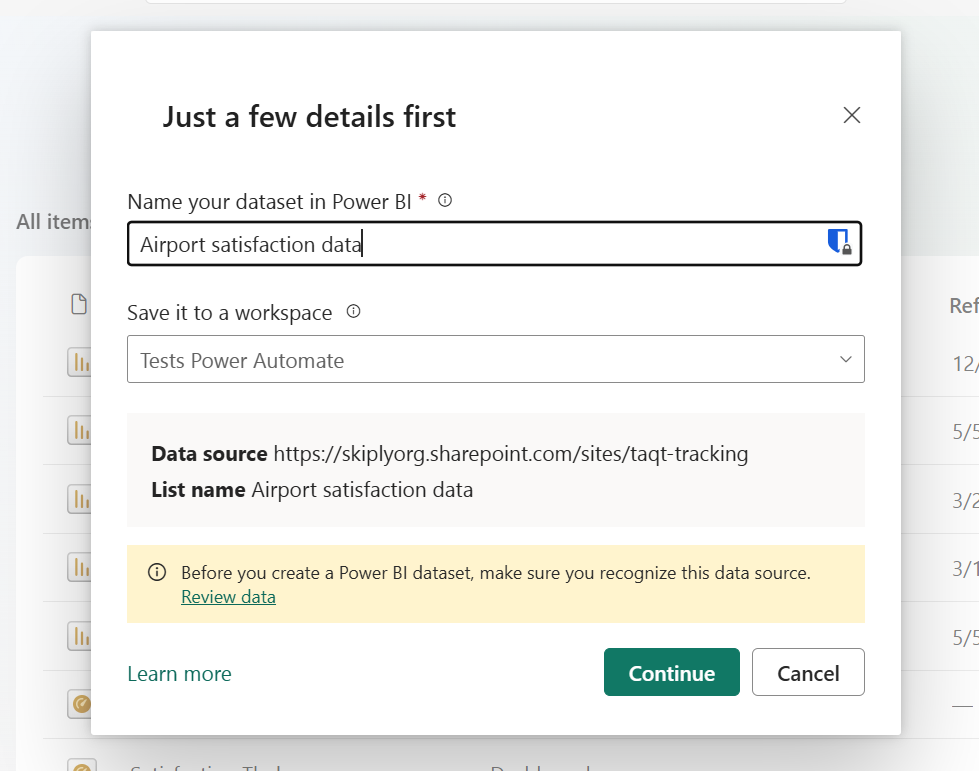
Task: Click the document icon at the top of the items list
Action: tap(80, 303)
